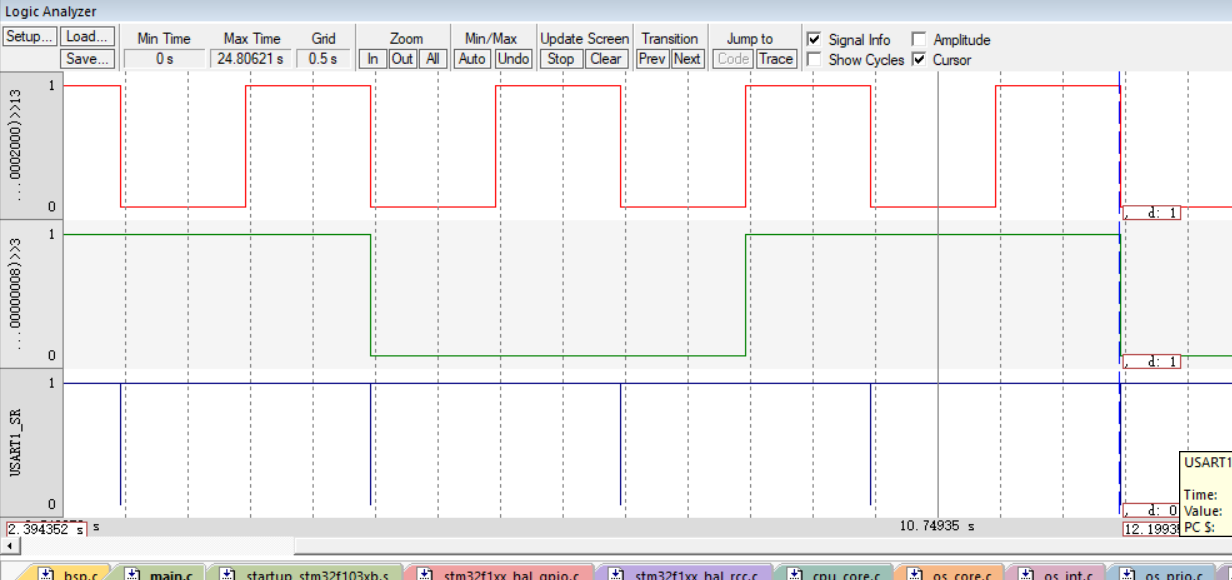
Task: Toggle the Signal Info checkbox
Action: coord(814,40)
